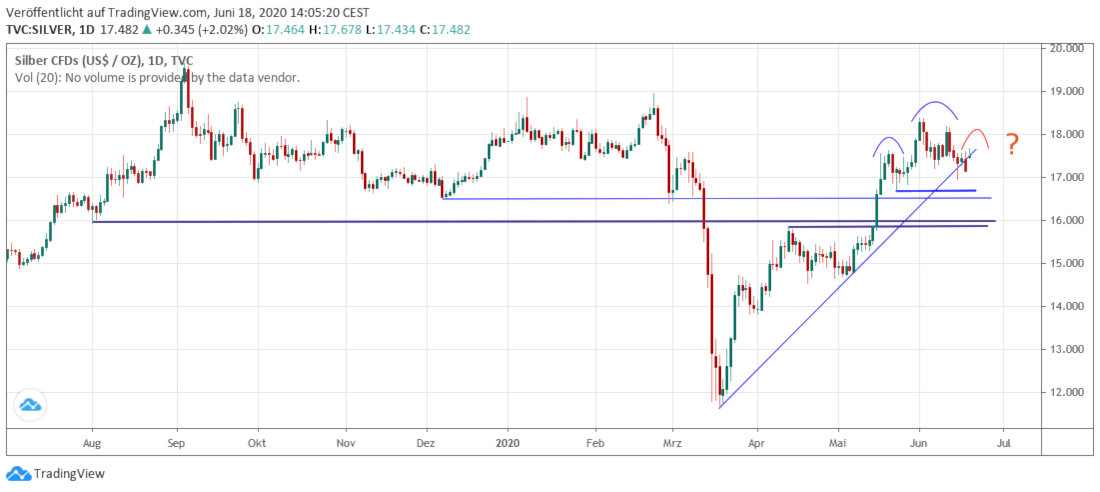Click the TVC:SILVER symbol label
This screenshot has width=1100, height=492.
(50, 30)
